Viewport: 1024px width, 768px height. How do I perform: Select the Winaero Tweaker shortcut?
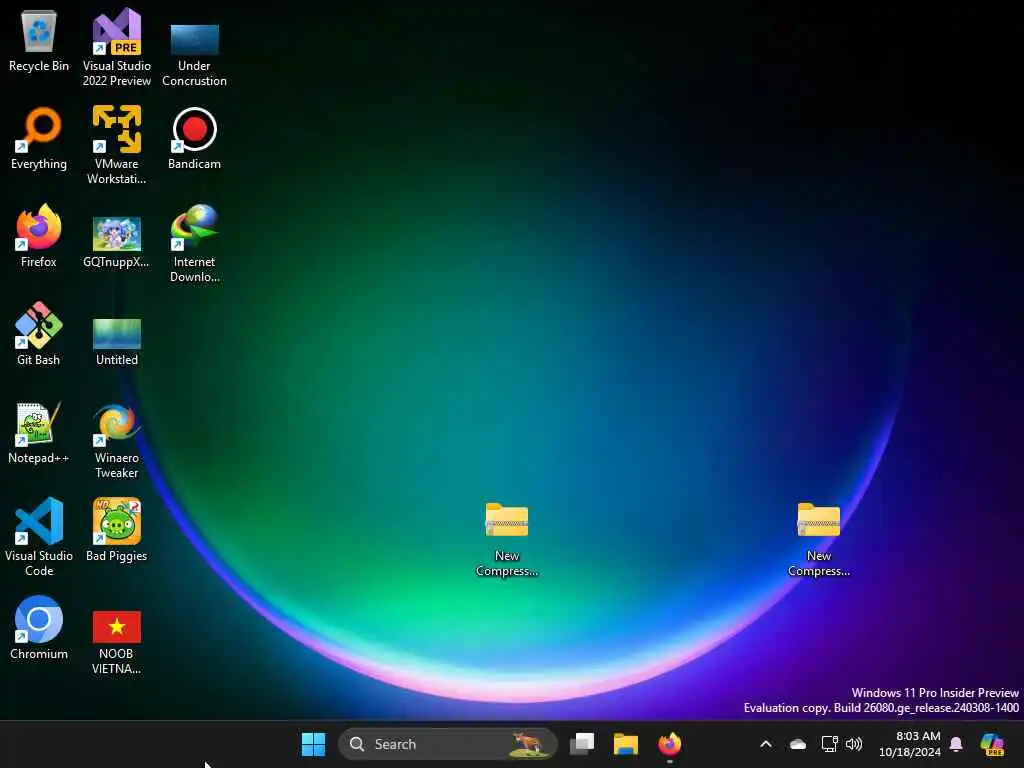click(x=116, y=441)
